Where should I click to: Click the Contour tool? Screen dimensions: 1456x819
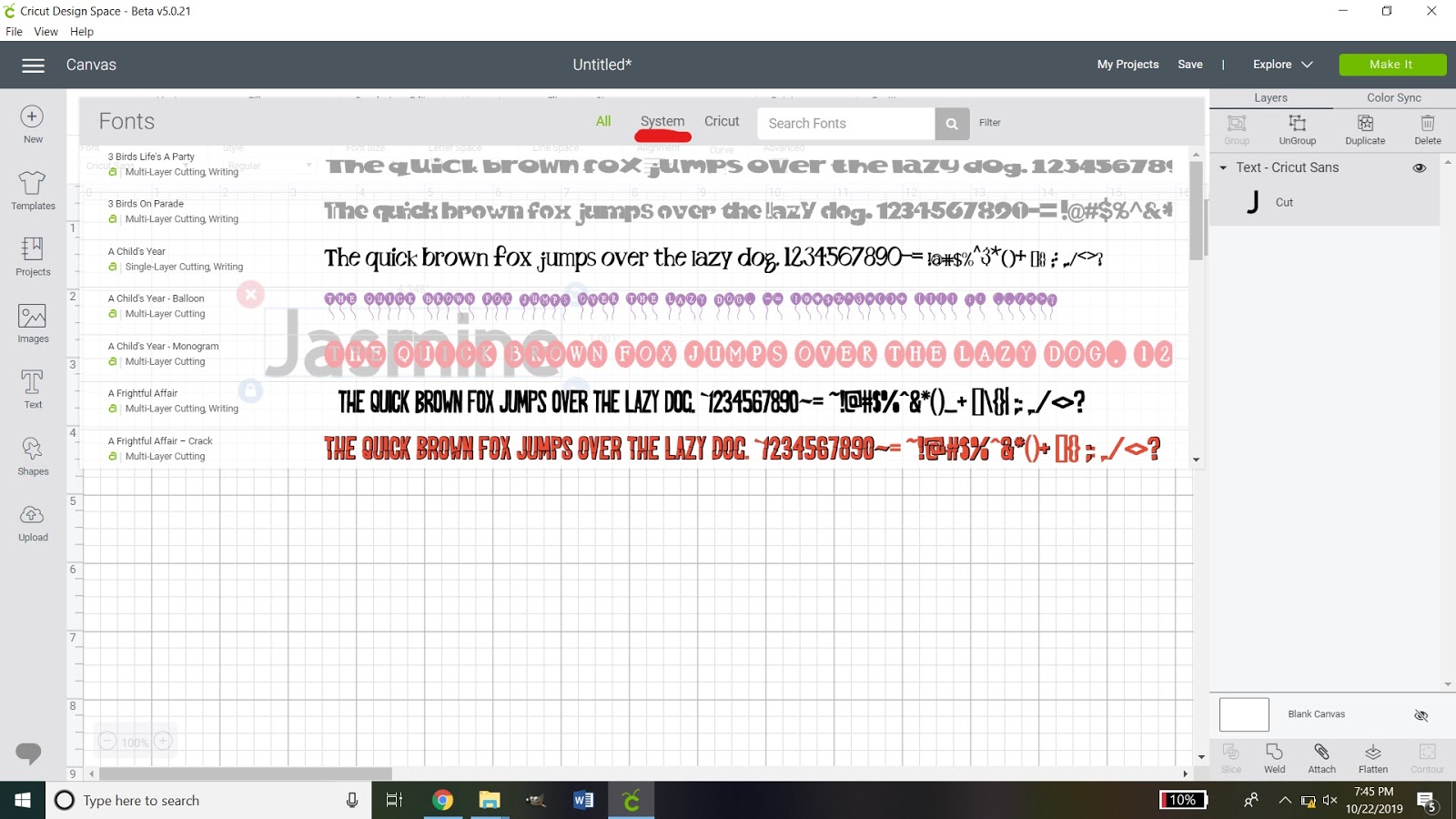(1427, 758)
